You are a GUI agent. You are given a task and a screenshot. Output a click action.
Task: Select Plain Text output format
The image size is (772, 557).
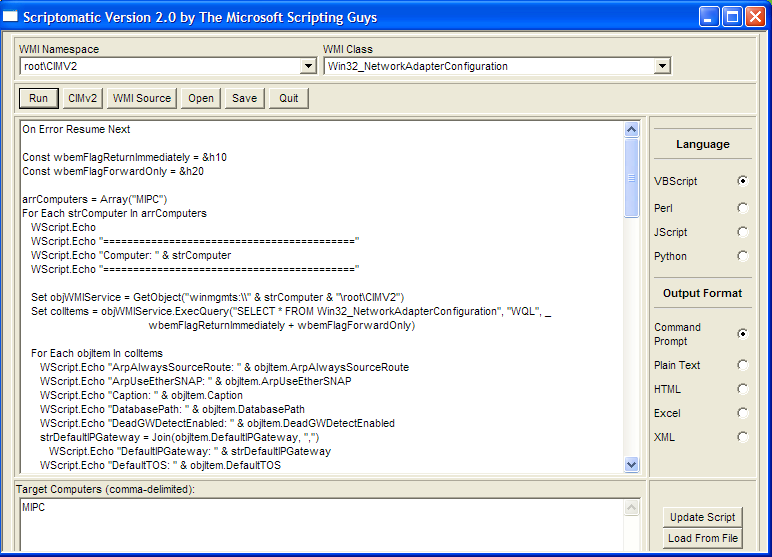coord(742,365)
